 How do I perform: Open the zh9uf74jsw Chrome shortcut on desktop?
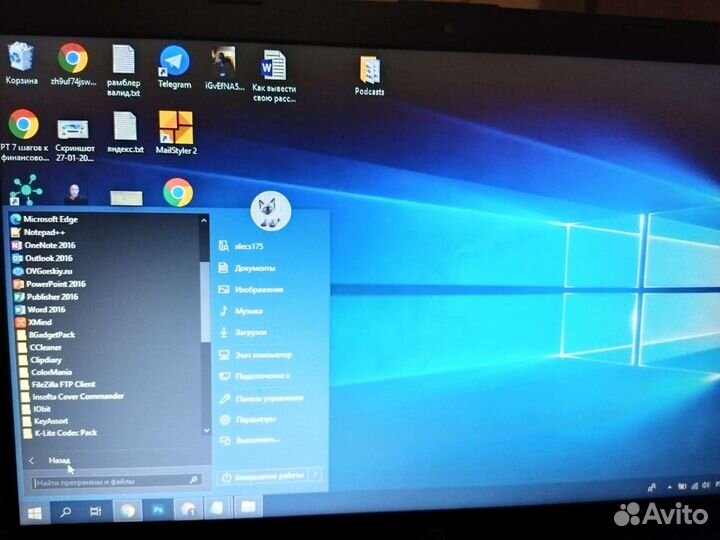pos(73,64)
